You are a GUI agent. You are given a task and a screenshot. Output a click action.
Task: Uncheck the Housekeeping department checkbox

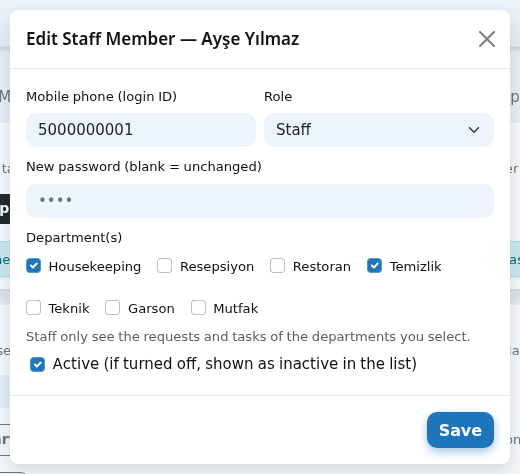34,266
